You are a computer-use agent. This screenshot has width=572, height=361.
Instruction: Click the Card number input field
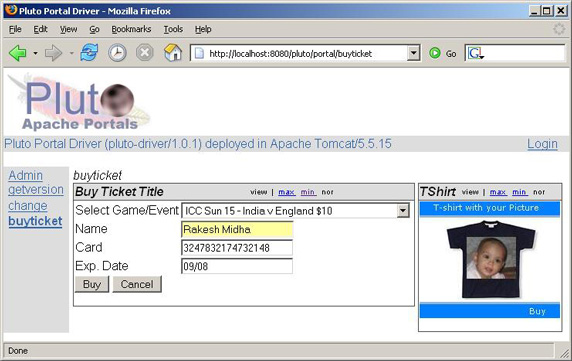237,248
